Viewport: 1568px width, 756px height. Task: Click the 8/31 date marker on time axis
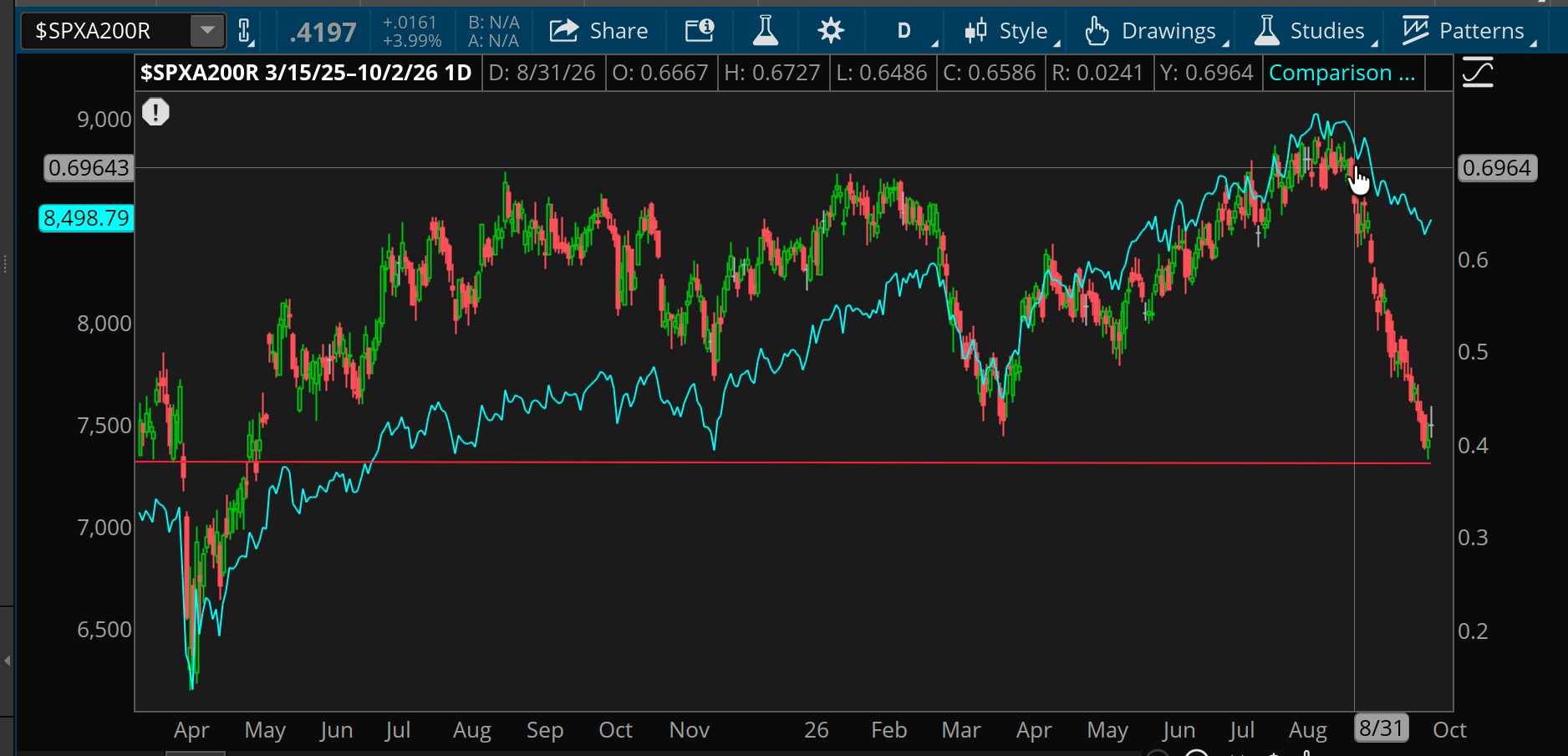point(1381,728)
